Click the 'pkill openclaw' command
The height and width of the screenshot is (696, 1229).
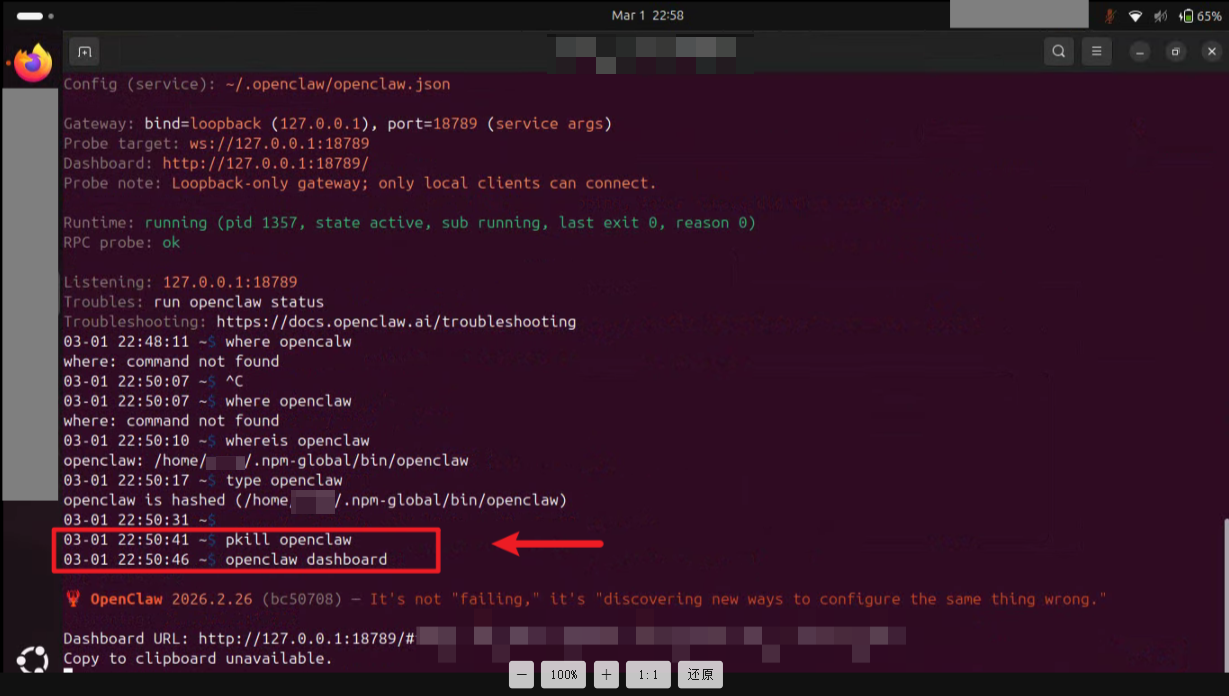point(288,540)
